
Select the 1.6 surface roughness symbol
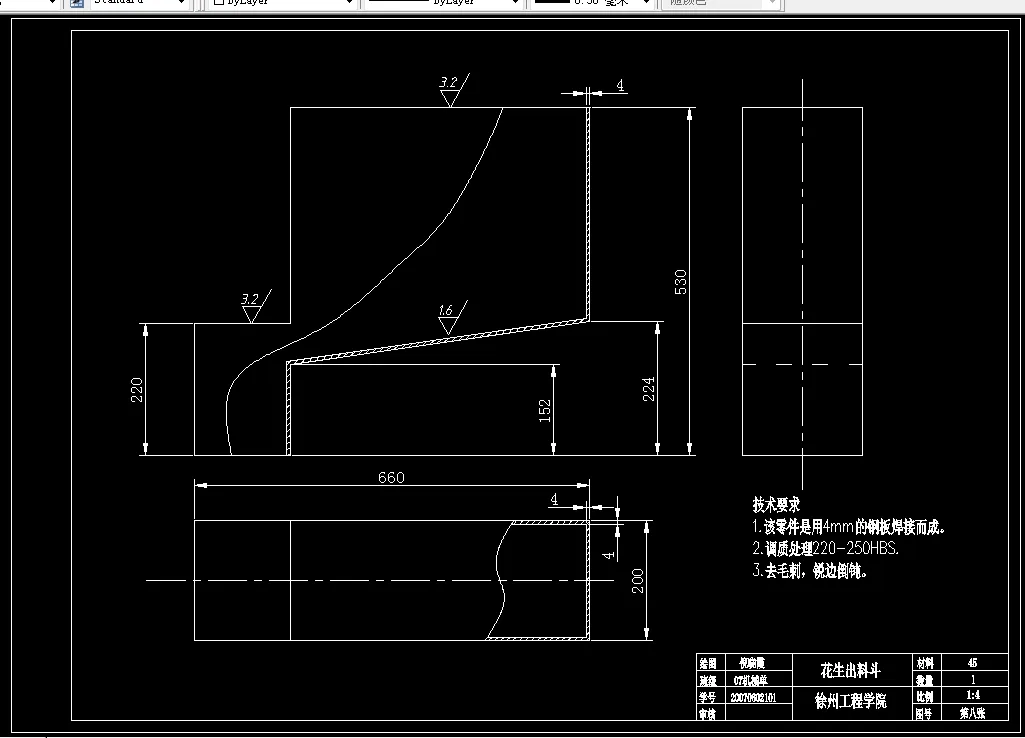[x=452, y=317]
